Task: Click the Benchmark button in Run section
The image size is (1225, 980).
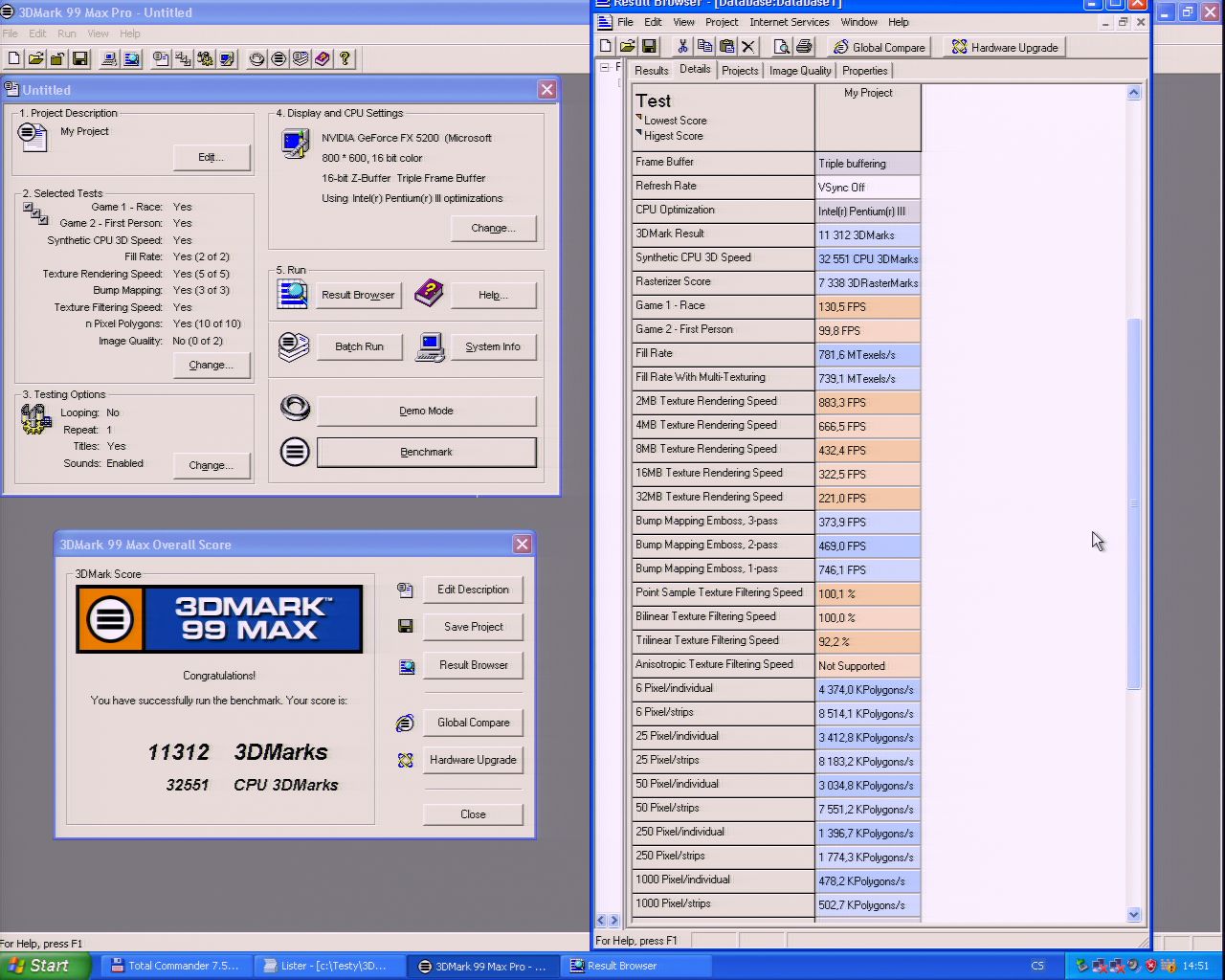Action: 426,452
